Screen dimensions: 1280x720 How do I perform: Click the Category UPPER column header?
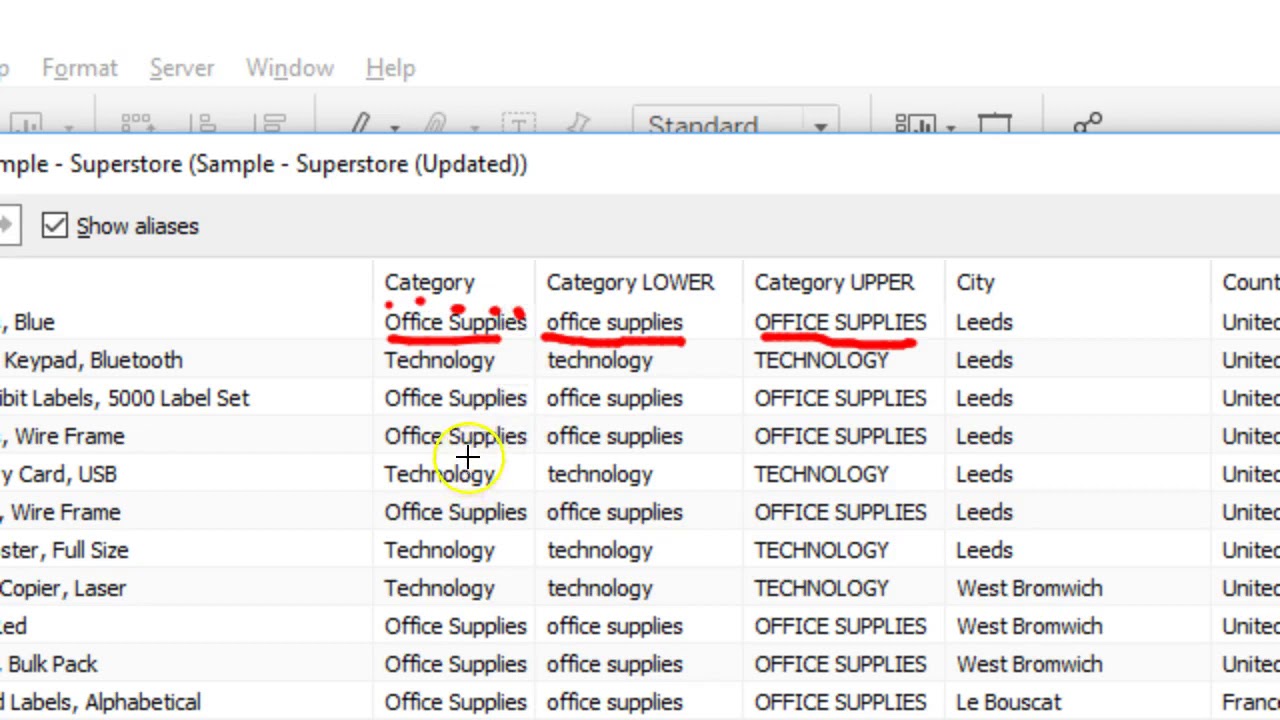click(834, 283)
